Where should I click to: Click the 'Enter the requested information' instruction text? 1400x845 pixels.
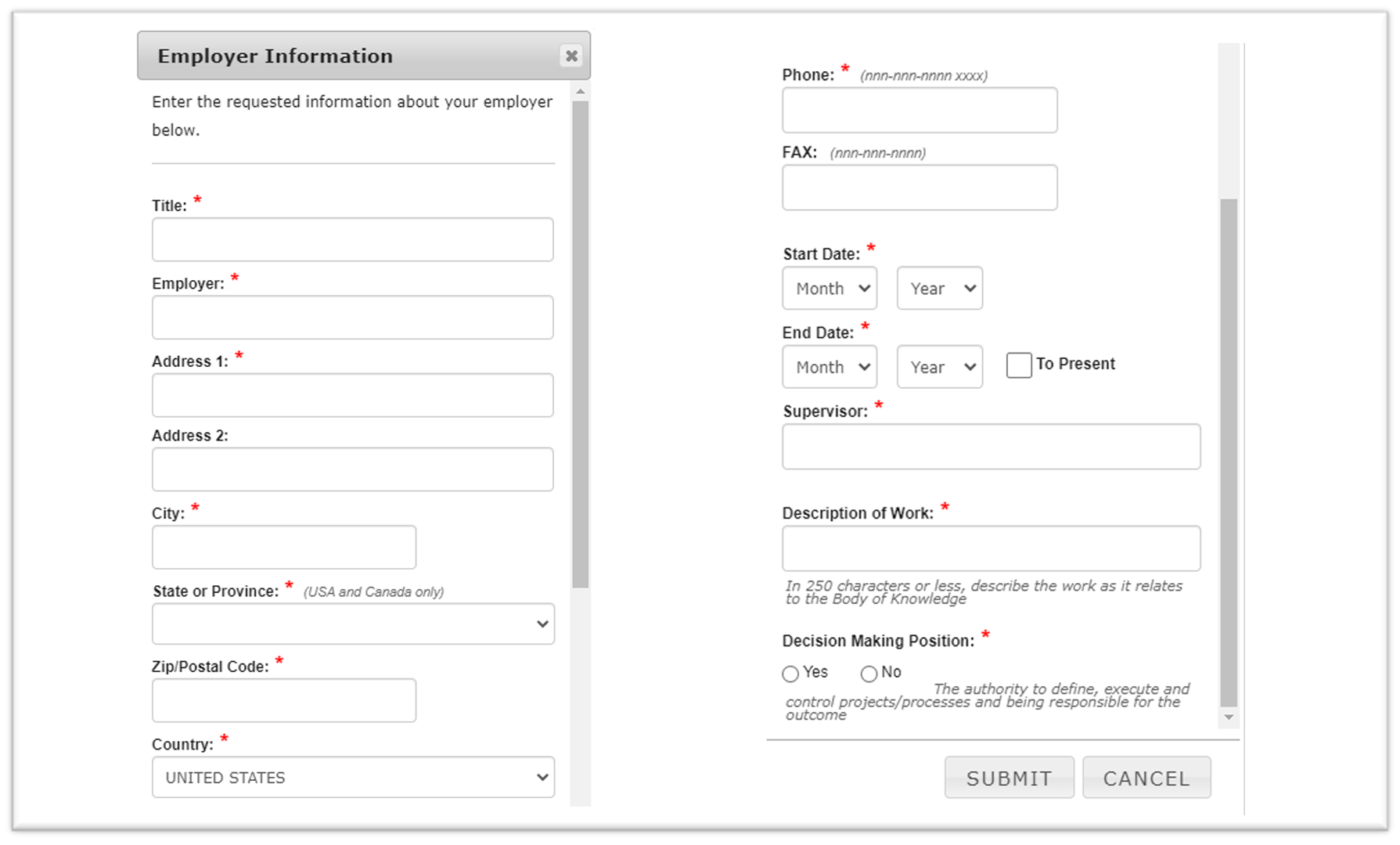352,116
